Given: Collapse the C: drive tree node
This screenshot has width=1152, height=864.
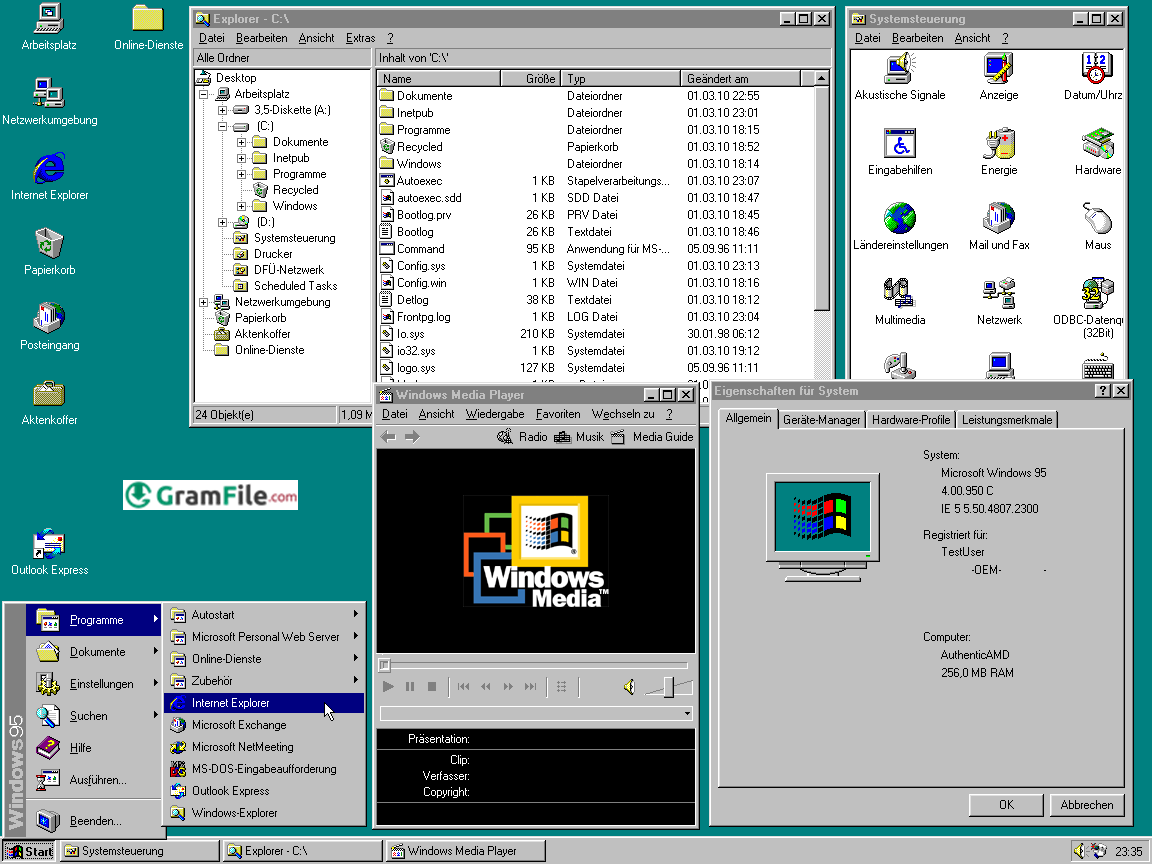Looking at the screenshot, I should click(222, 126).
